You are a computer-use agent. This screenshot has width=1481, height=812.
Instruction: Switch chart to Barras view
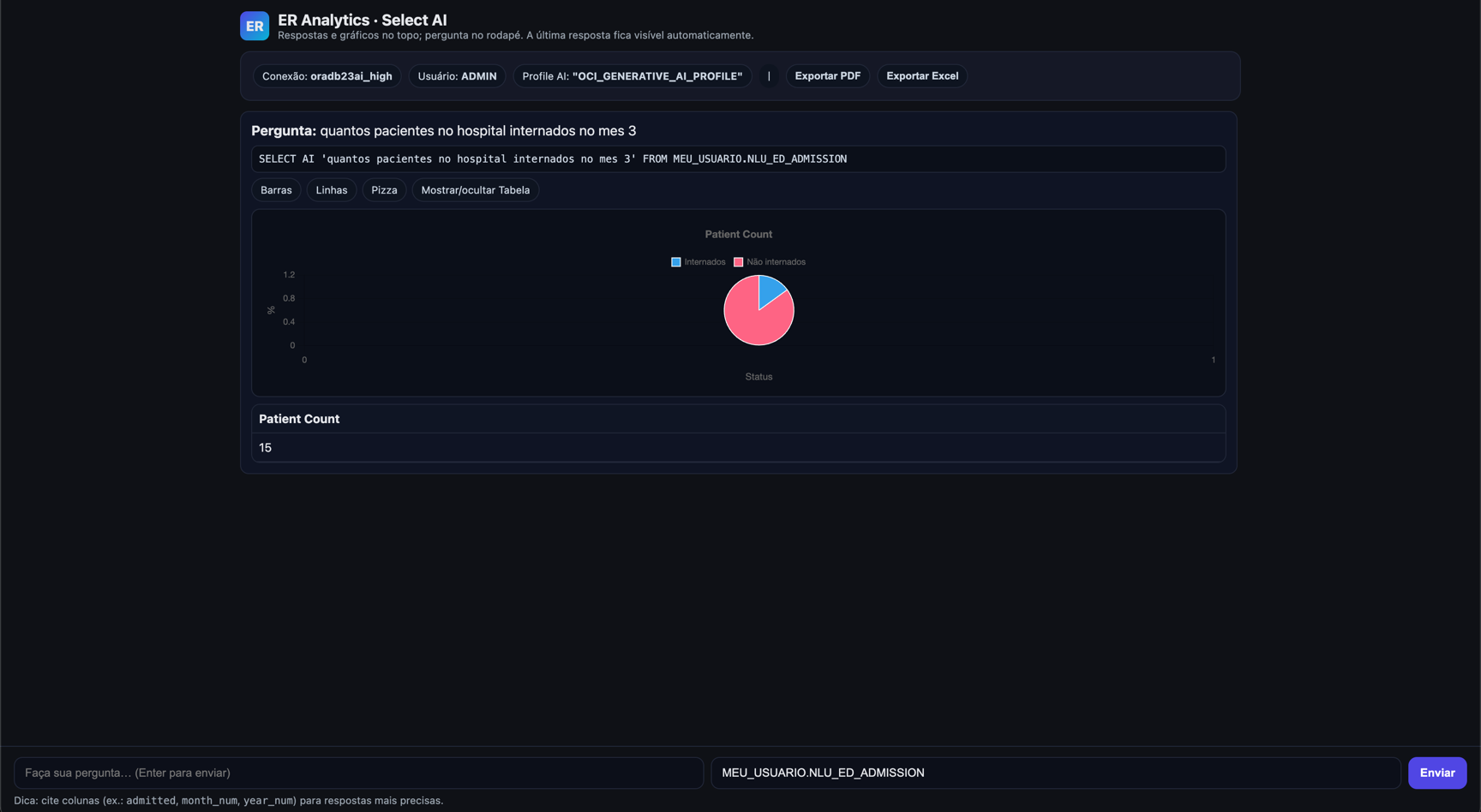pyautogui.click(x=276, y=190)
